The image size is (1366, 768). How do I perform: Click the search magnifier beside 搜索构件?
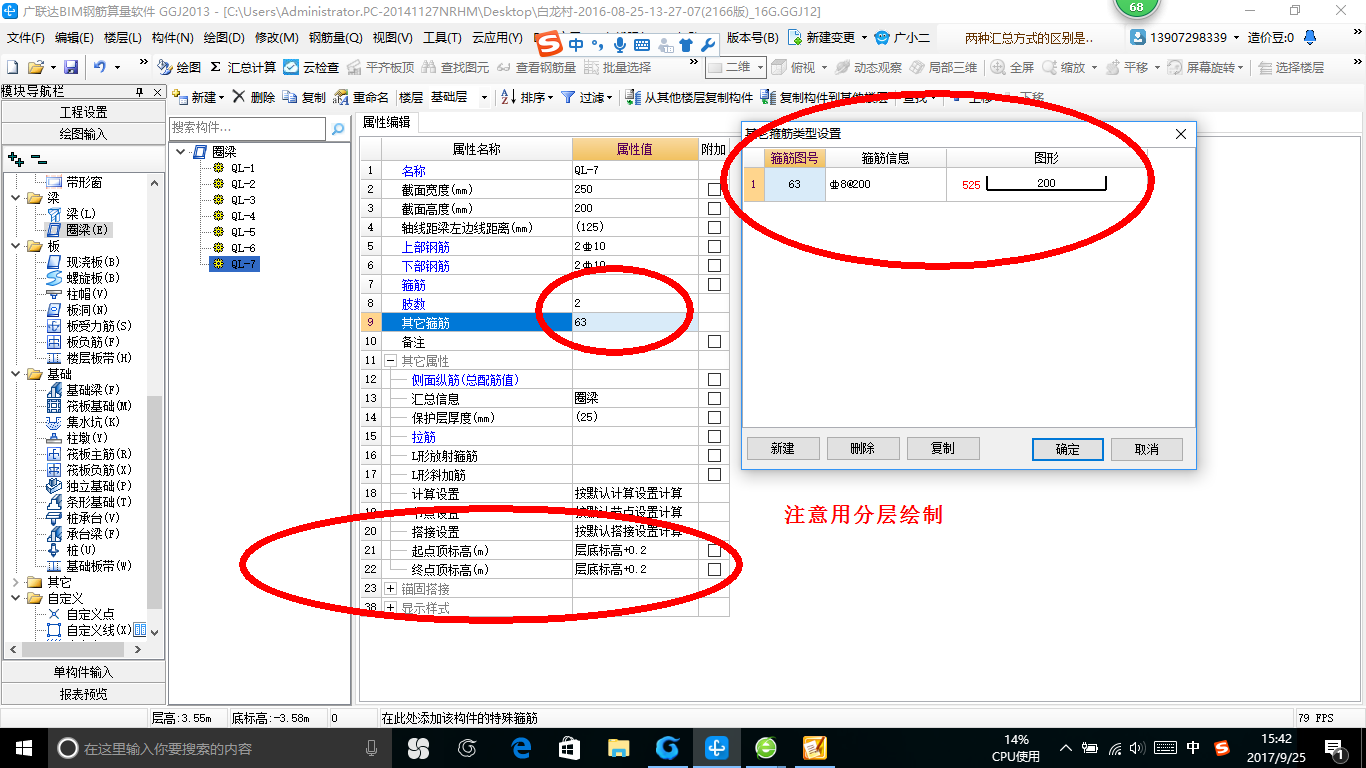point(338,128)
